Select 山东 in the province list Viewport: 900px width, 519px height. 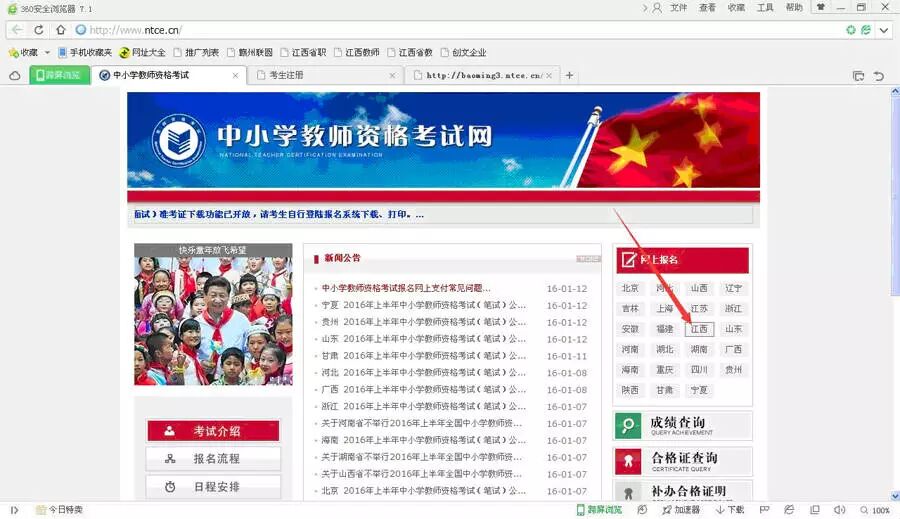(x=734, y=329)
